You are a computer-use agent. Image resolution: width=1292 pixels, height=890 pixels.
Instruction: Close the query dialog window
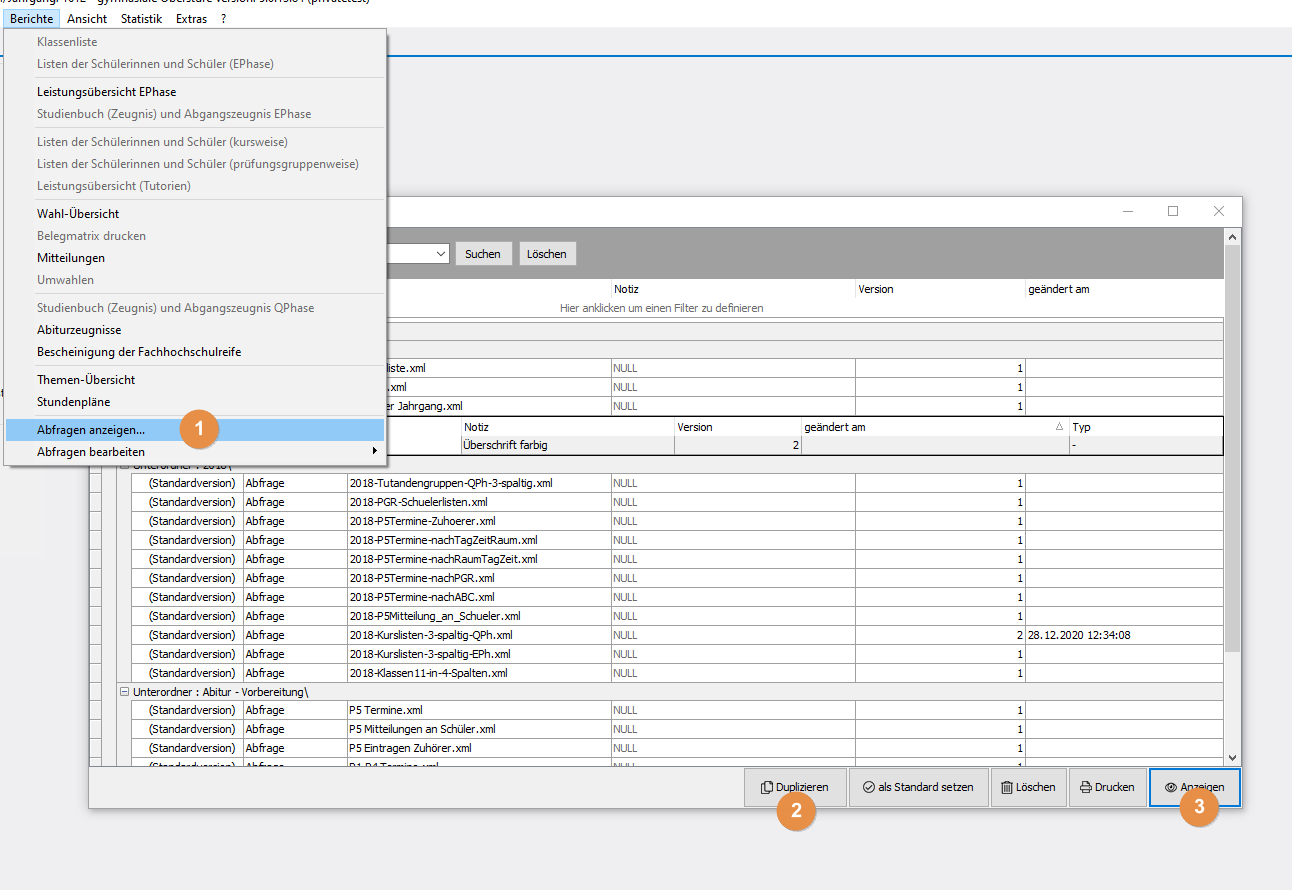[x=1219, y=211]
